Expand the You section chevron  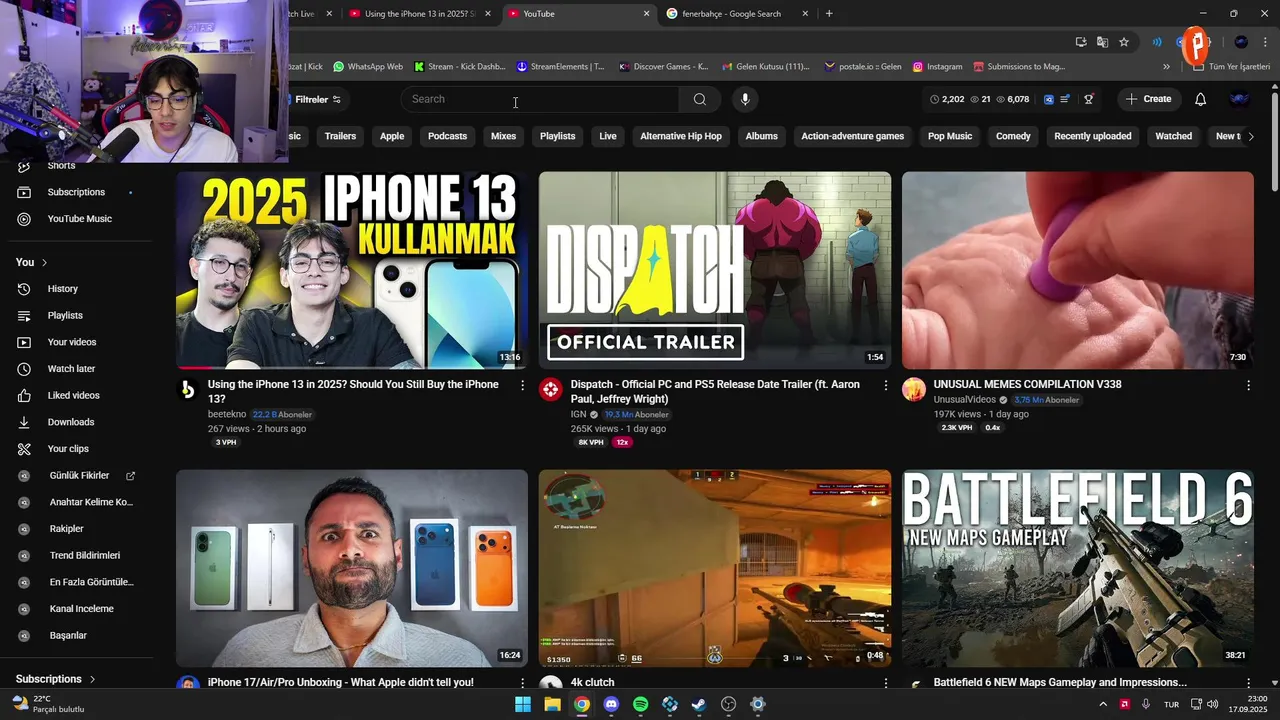(x=44, y=262)
